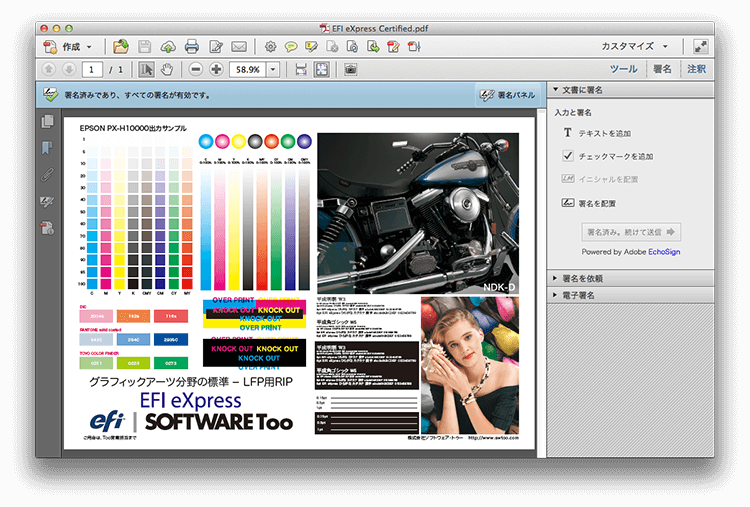The height and width of the screenshot is (507, 750).
Task: Click the signature valid status icon
Action: (51, 95)
